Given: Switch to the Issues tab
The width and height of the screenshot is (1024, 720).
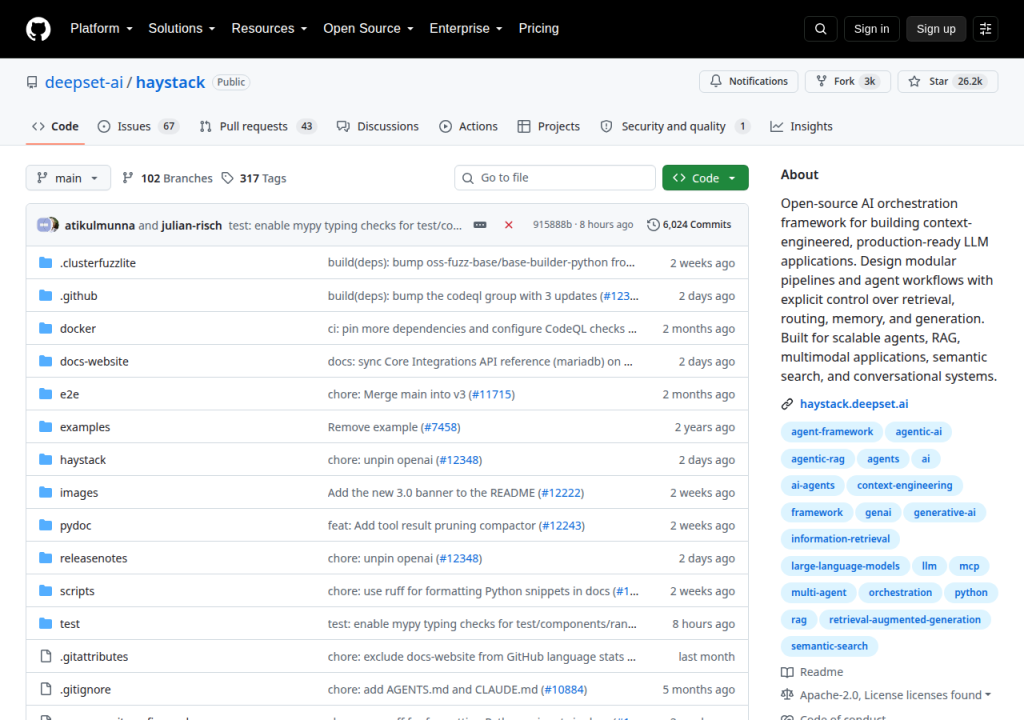Looking at the screenshot, I should [x=137, y=127].
